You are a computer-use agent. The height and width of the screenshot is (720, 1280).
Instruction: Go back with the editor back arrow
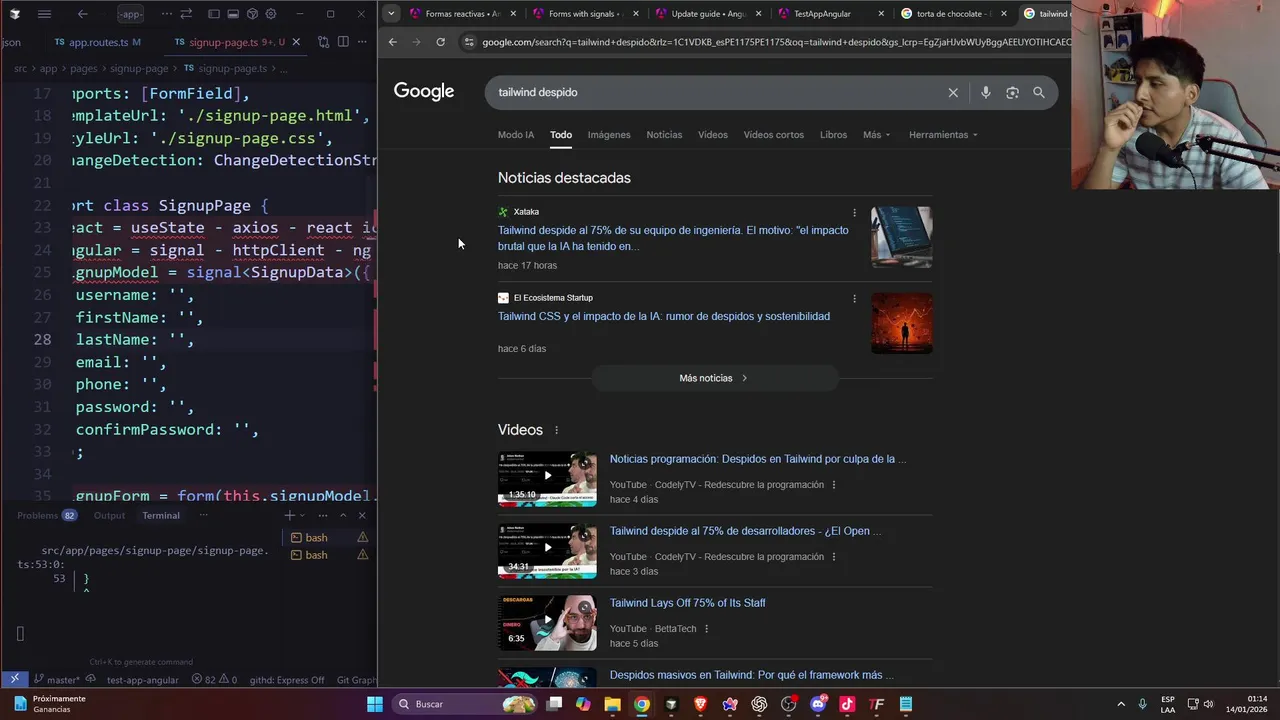pos(83,14)
